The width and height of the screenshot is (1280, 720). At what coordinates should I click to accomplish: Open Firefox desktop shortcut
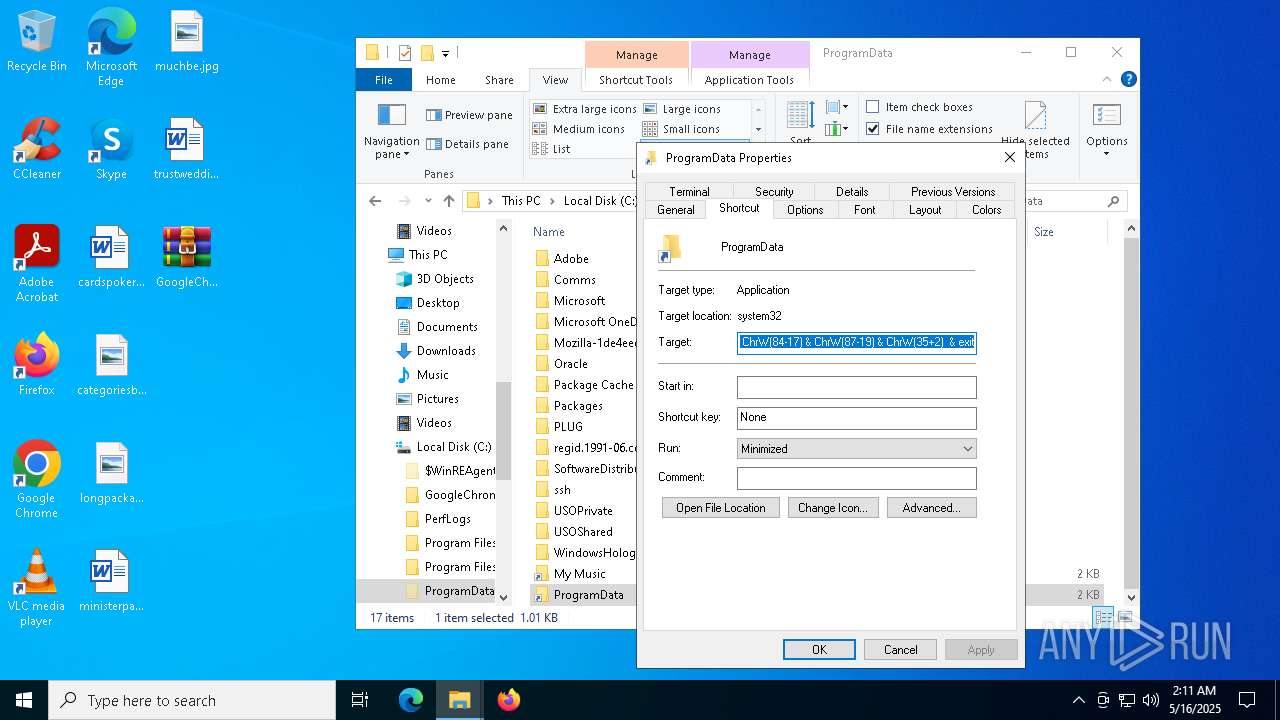36,366
